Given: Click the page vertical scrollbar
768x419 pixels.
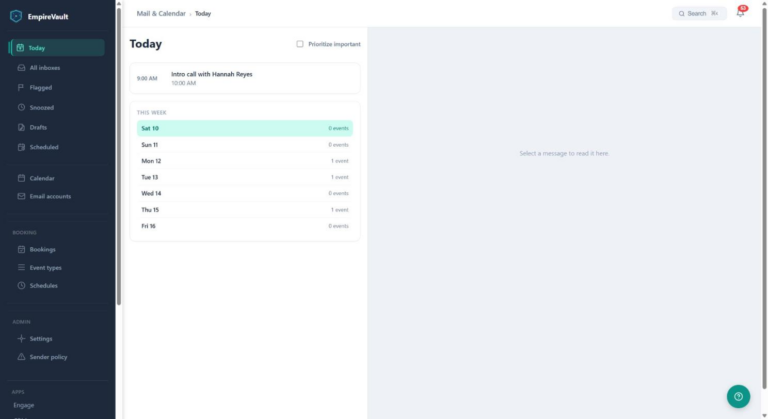Looking at the screenshot, I should [764, 198].
